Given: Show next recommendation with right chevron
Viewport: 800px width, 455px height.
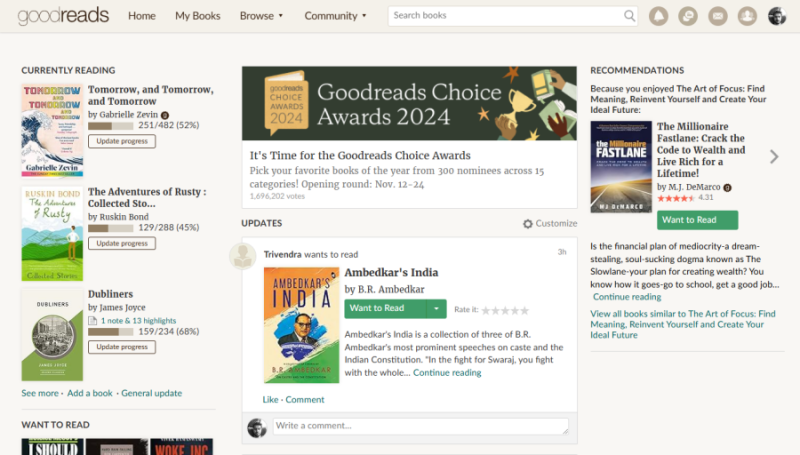Looking at the screenshot, I should point(773,156).
